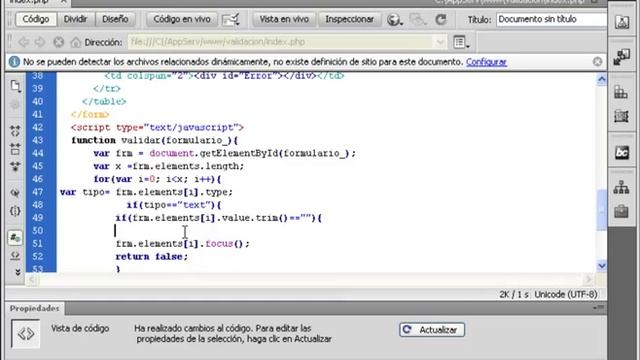The height and width of the screenshot is (360, 640).
Task: Open the Insert panel icon on right dock
Action: pos(622,22)
